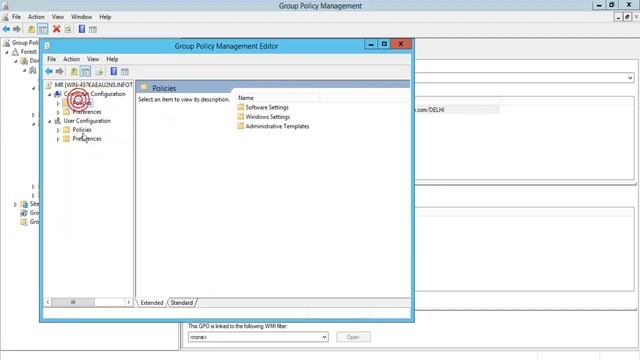The width and height of the screenshot is (640, 360).
Task: Expand Policies under User Configuration
Action: click(58, 130)
